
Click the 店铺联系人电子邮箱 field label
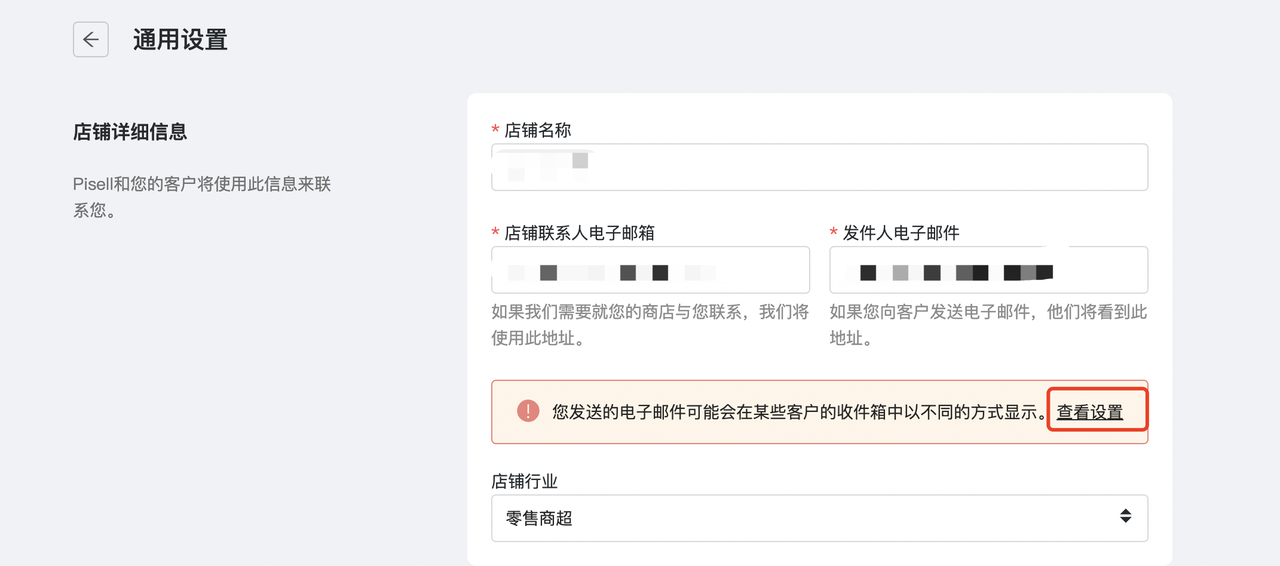tap(579, 233)
